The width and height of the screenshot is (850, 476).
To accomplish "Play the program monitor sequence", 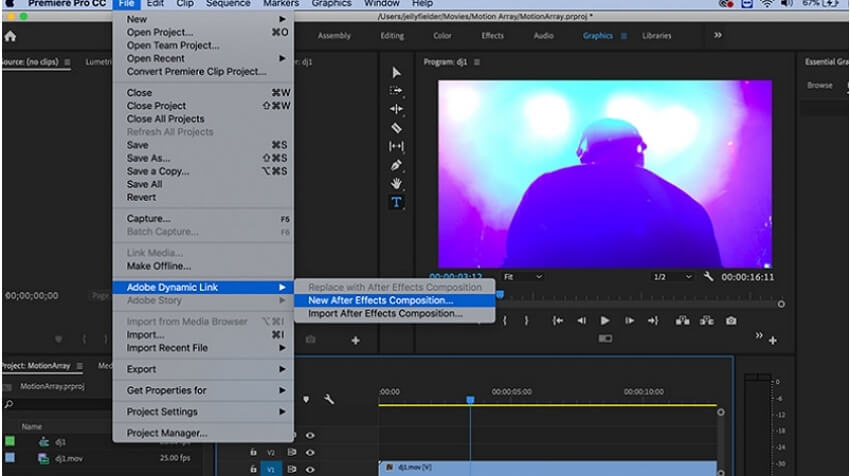I will click(x=605, y=321).
